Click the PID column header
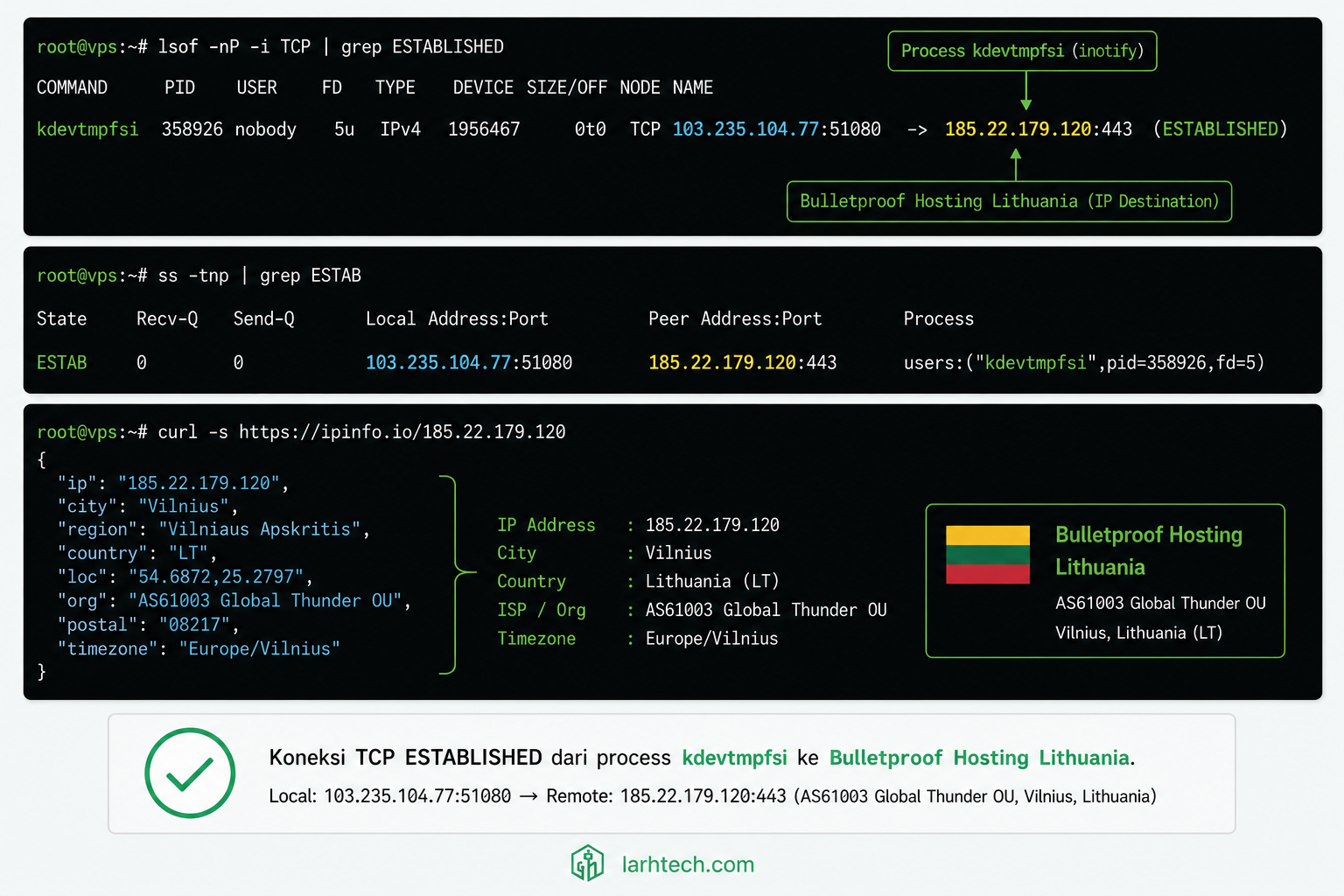This screenshot has height=896, width=1344. pyautogui.click(x=179, y=87)
